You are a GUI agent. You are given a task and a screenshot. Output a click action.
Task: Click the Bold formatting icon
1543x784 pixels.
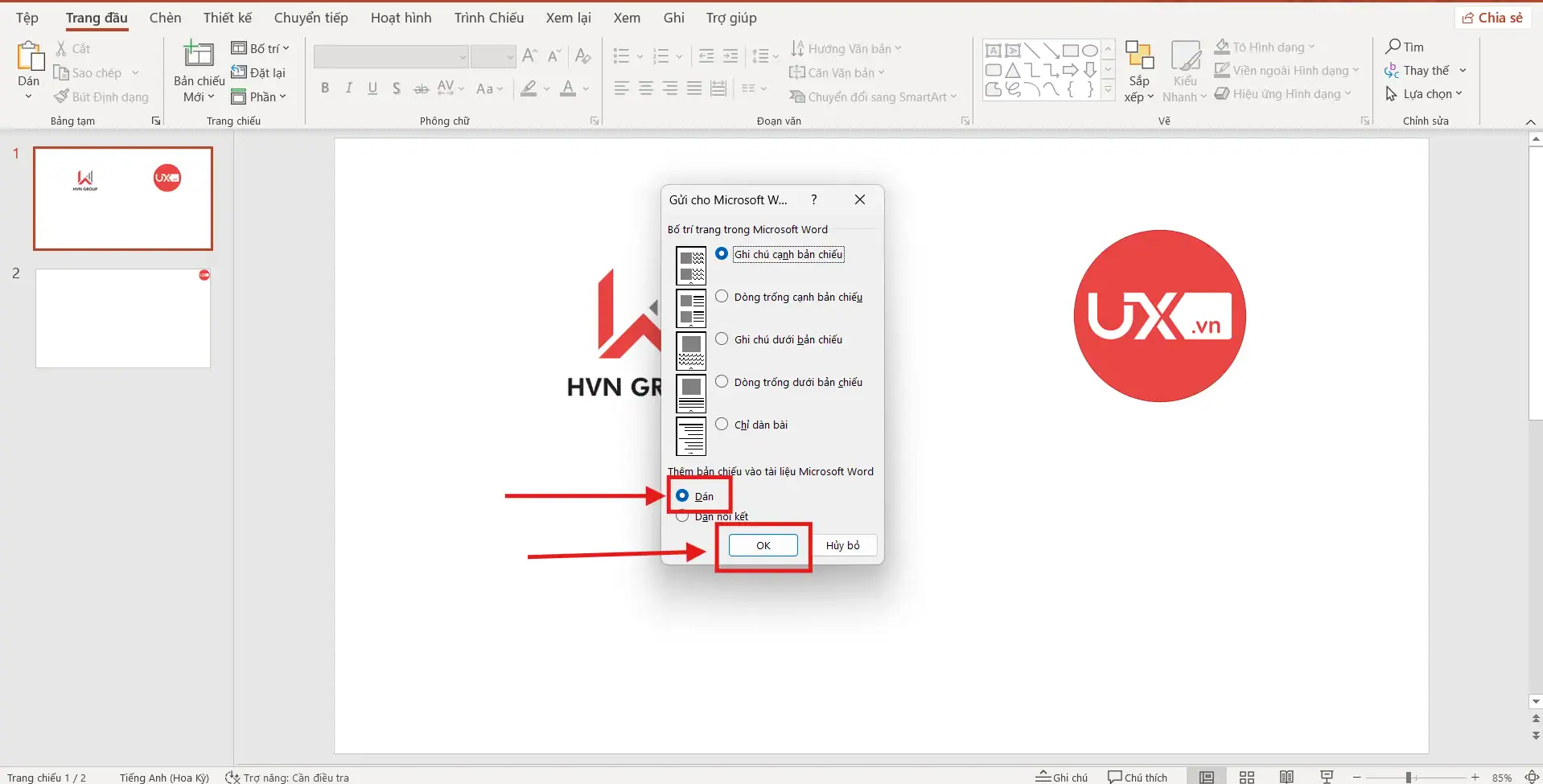pyautogui.click(x=325, y=88)
